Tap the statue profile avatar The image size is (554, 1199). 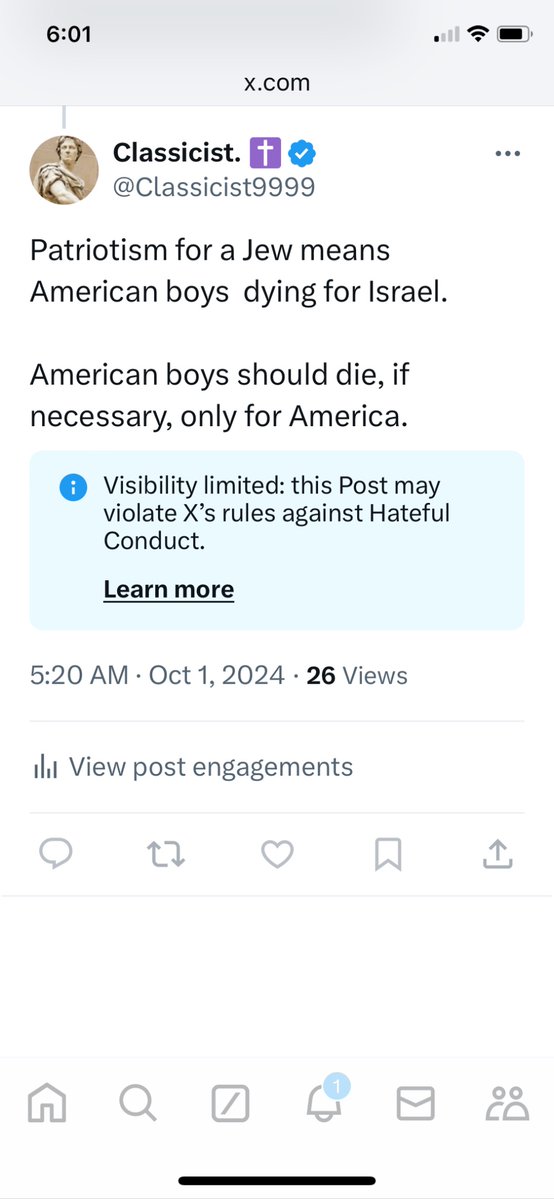coord(64,170)
